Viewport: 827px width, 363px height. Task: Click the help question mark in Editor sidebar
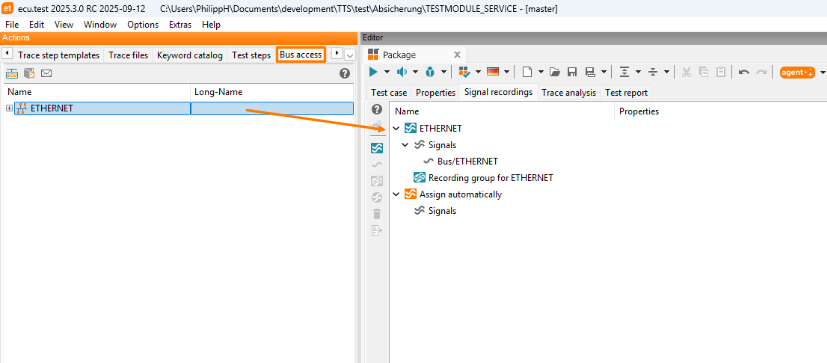click(377, 110)
